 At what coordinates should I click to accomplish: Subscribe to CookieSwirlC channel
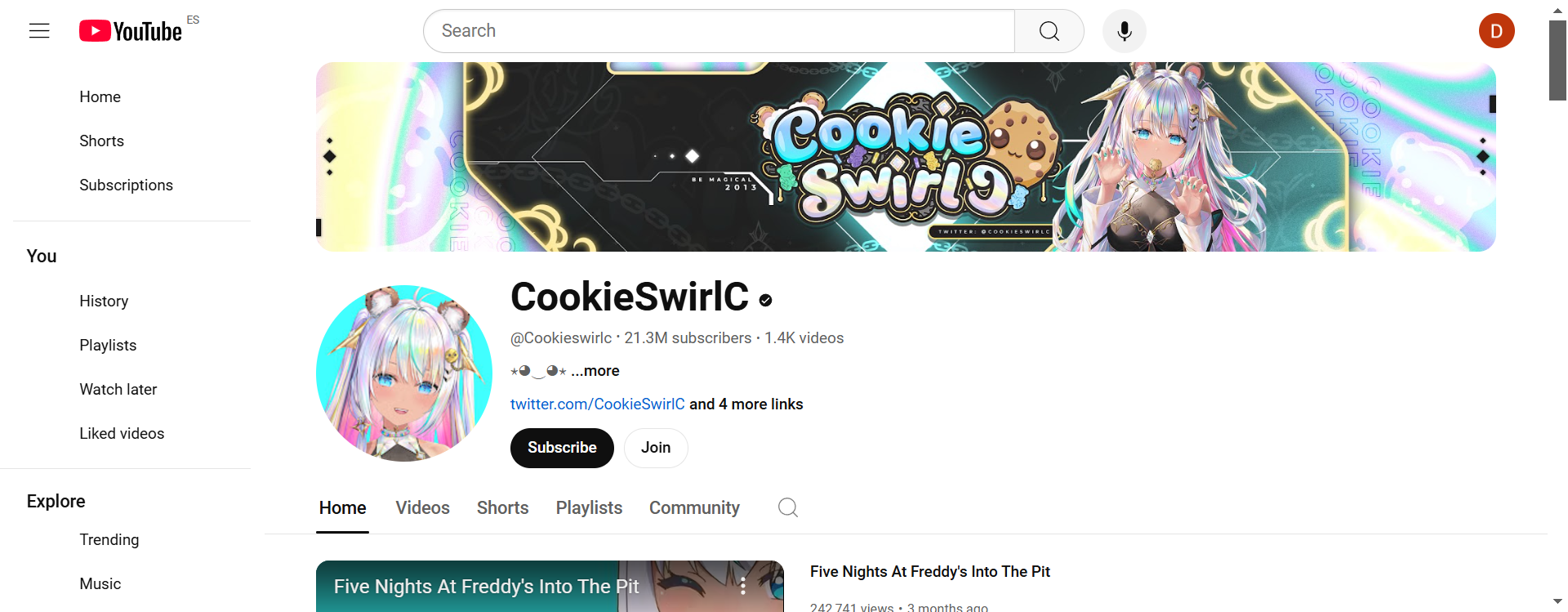562,448
